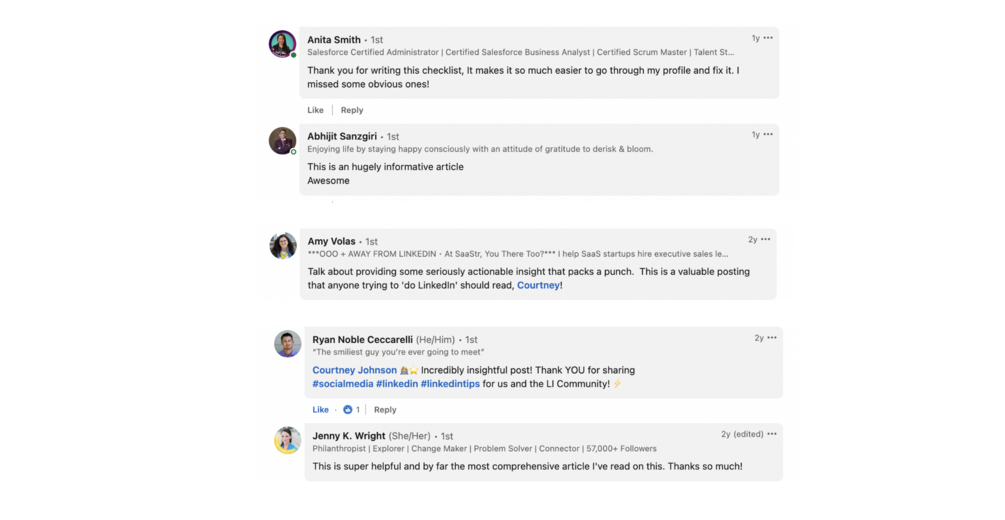Open Anita Smith's profile picture
Screen dimensions: 1005x520
(282, 44)
